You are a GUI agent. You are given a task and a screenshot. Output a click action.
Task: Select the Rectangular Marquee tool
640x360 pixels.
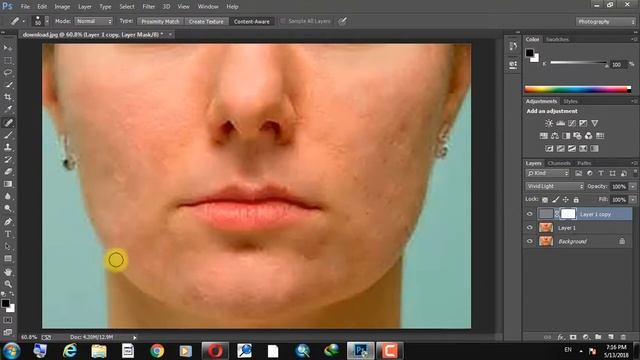[8, 60]
